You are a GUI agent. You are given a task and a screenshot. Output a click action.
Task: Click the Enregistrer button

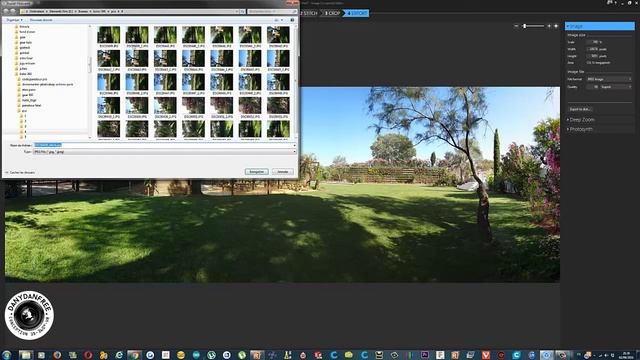click(257, 172)
